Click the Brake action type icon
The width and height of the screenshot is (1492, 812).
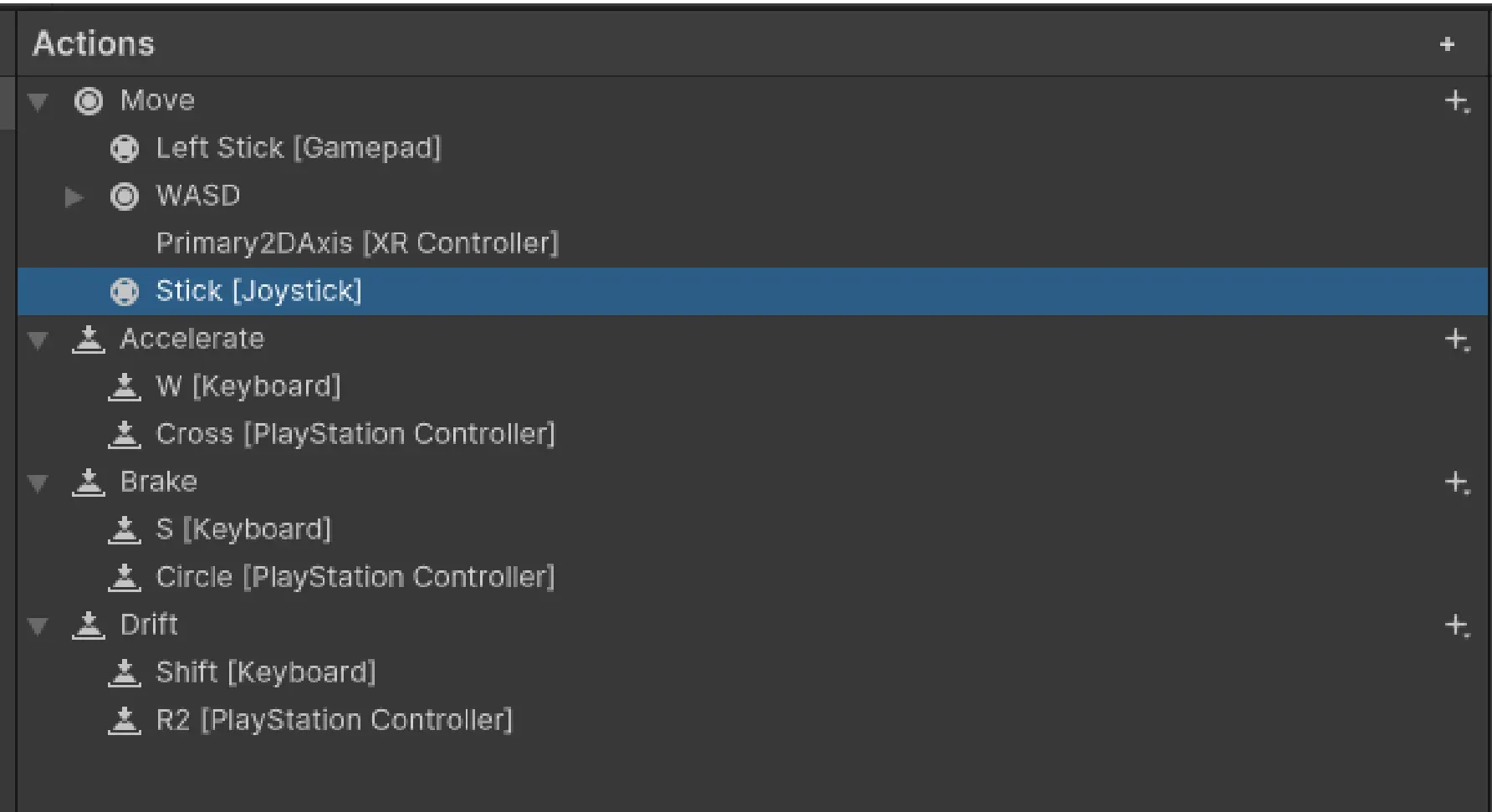(89, 482)
